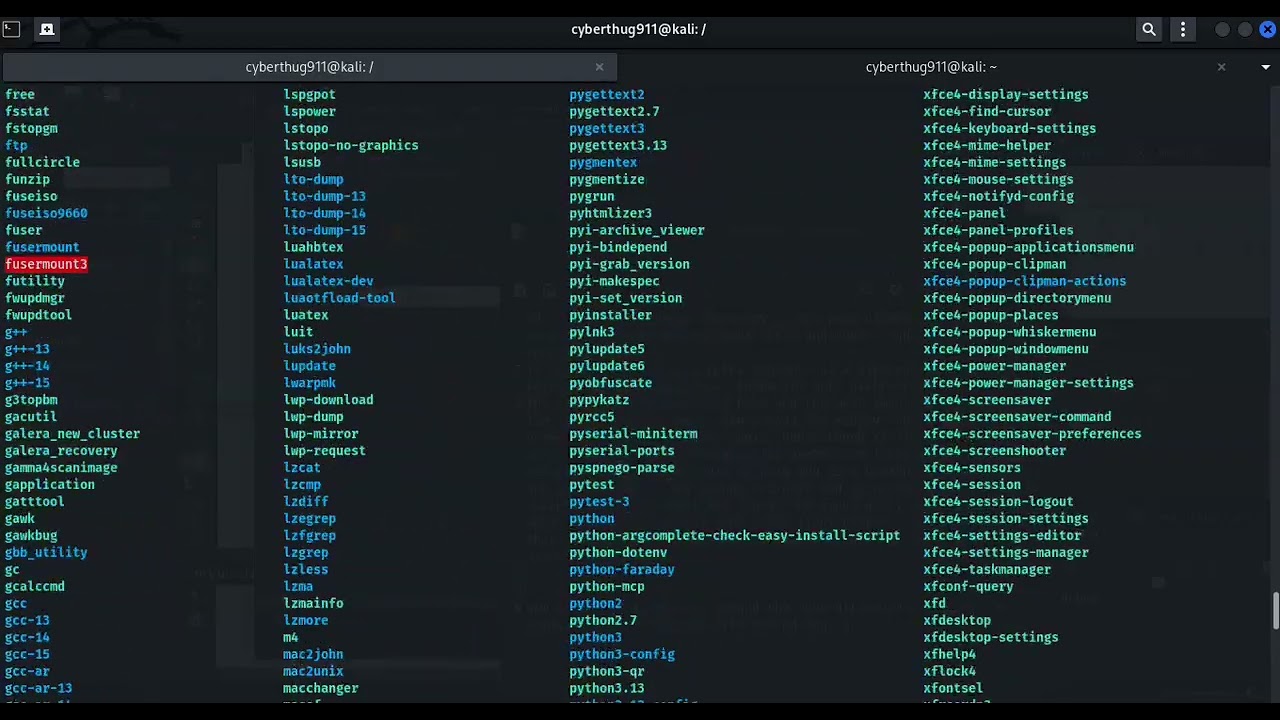Screen dimensions: 1280x720
Task: Click the 'gcalccmd' entry
Action: coord(35,586)
